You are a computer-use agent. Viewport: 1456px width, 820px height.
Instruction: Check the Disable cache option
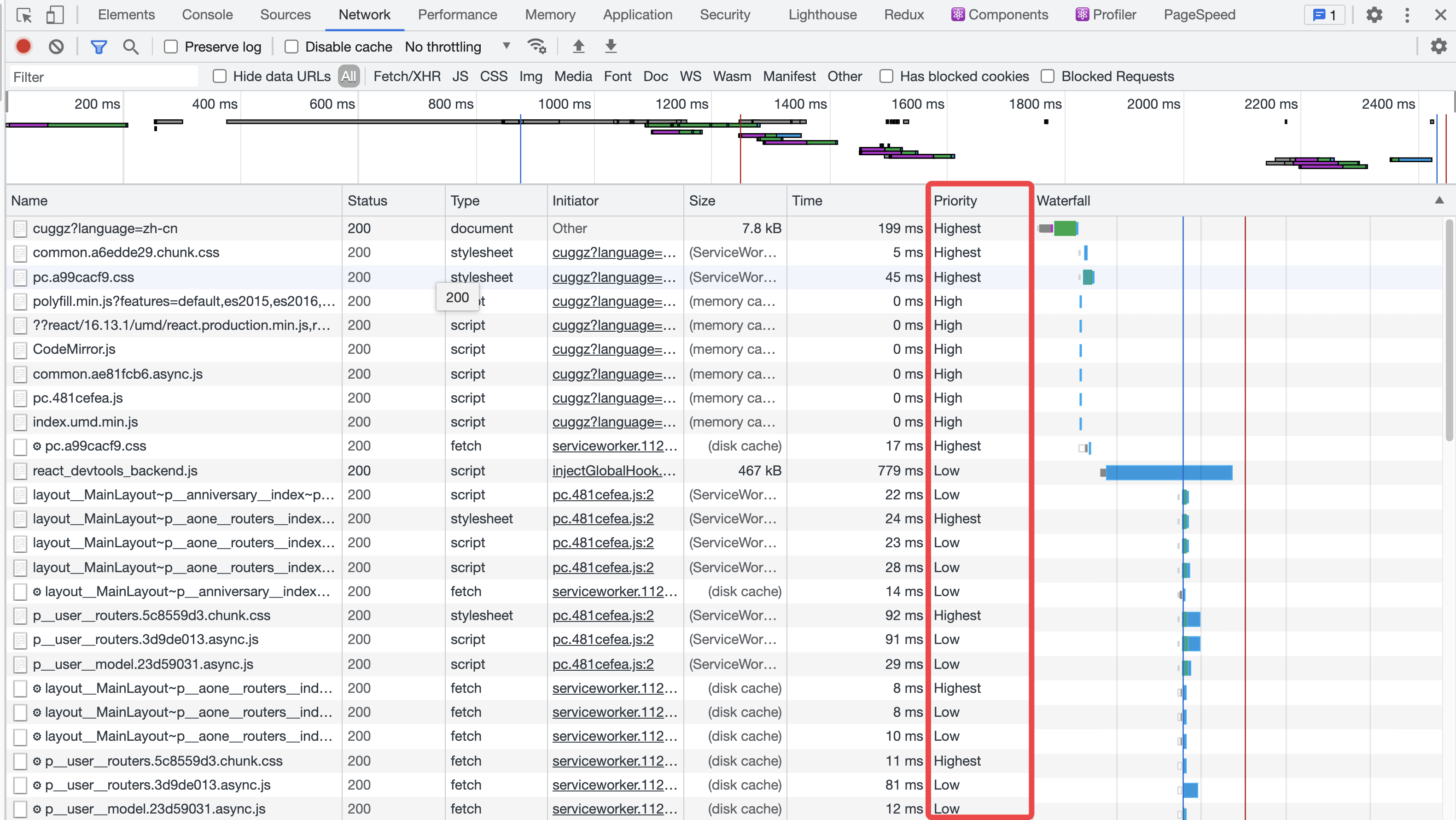[291, 47]
